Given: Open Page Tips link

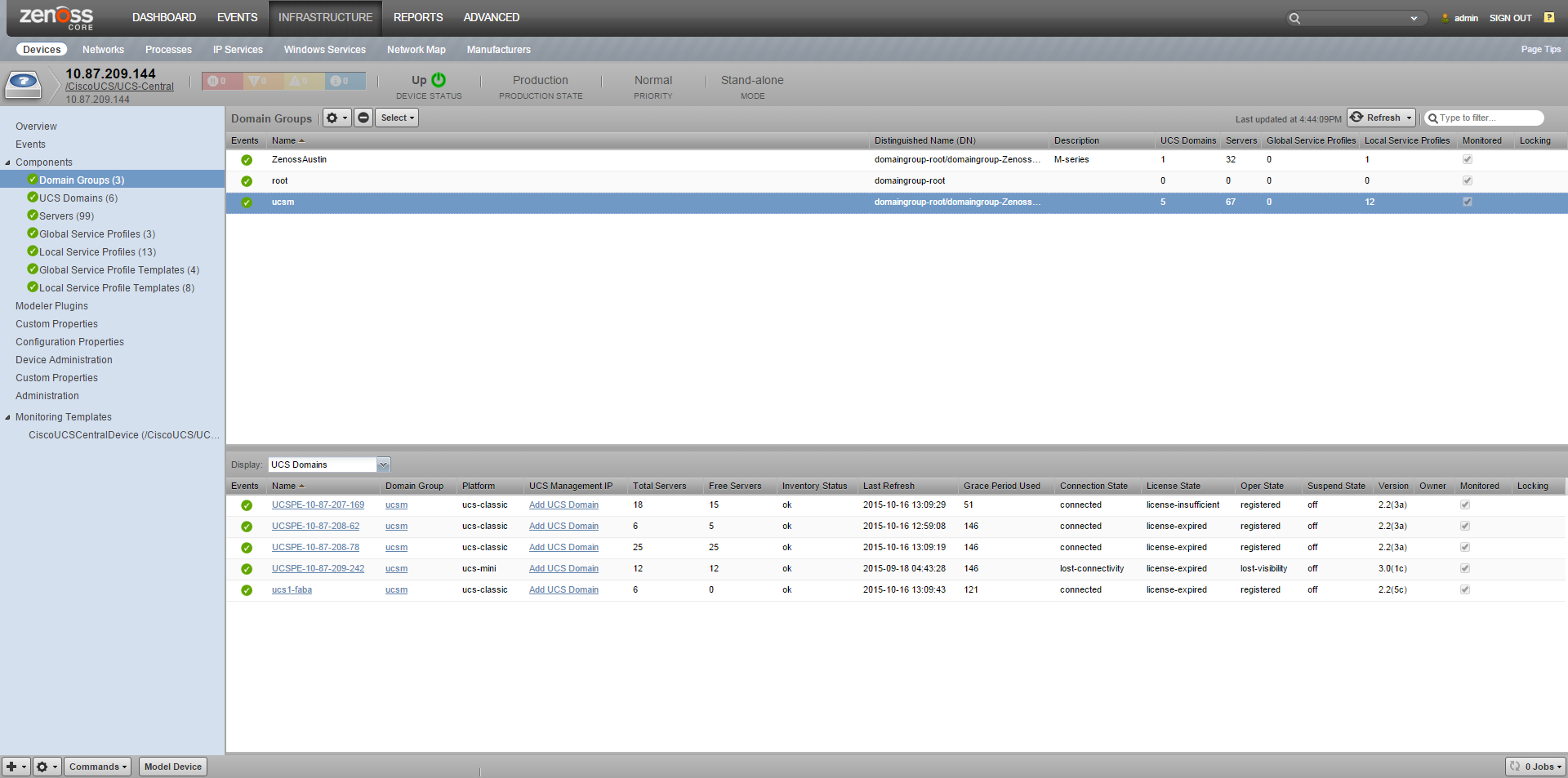Looking at the screenshot, I should (x=1540, y=49).
